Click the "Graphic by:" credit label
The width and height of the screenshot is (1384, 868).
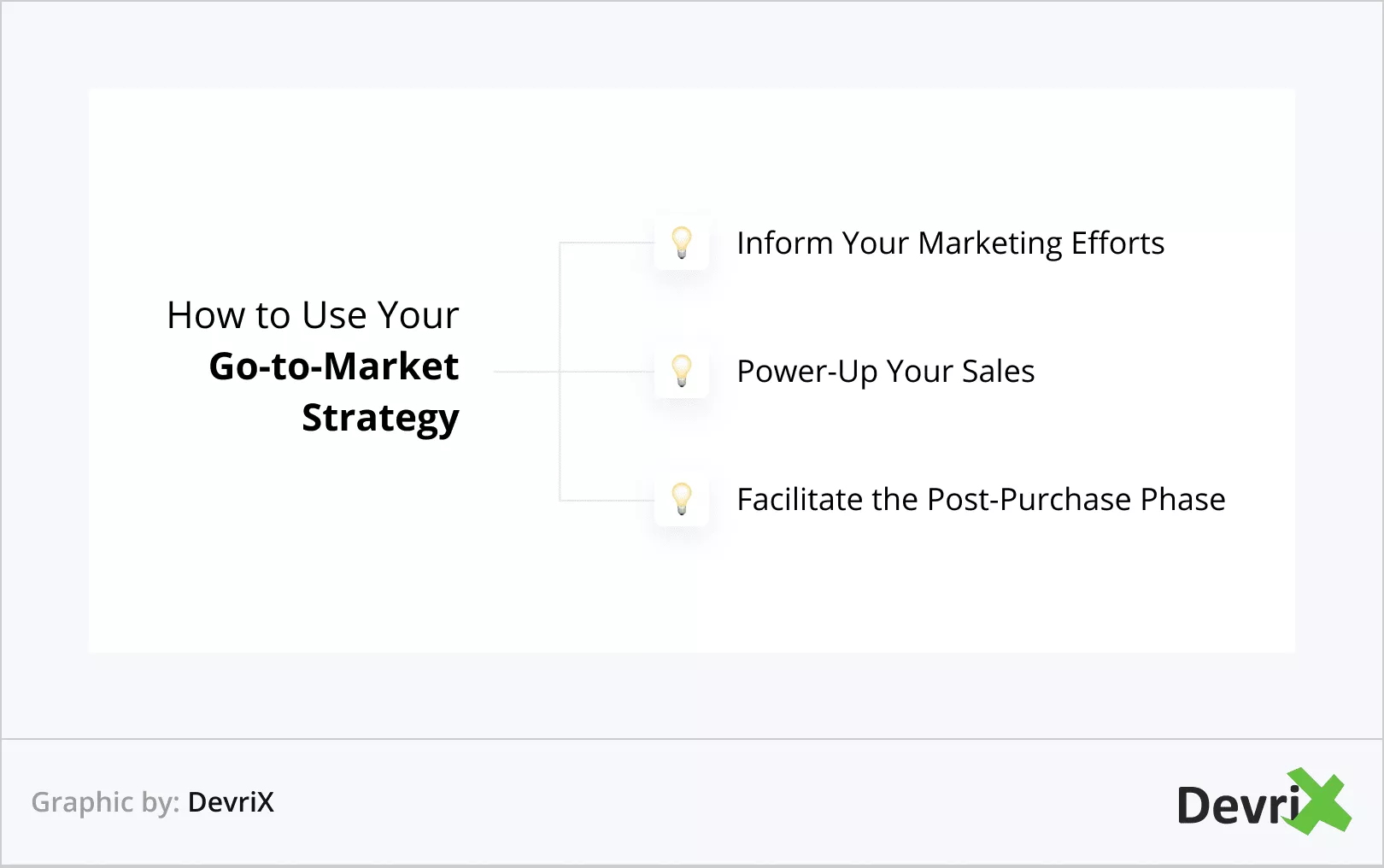(x=105, y=802)
